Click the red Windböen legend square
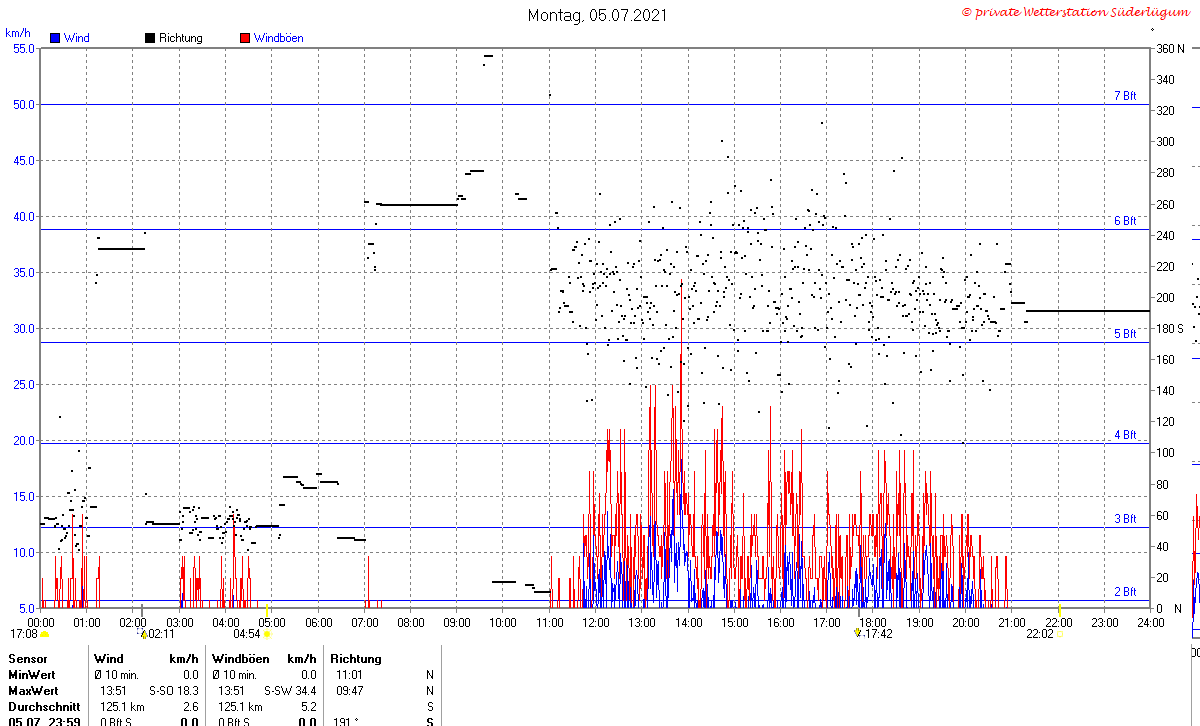 [245, 38]
